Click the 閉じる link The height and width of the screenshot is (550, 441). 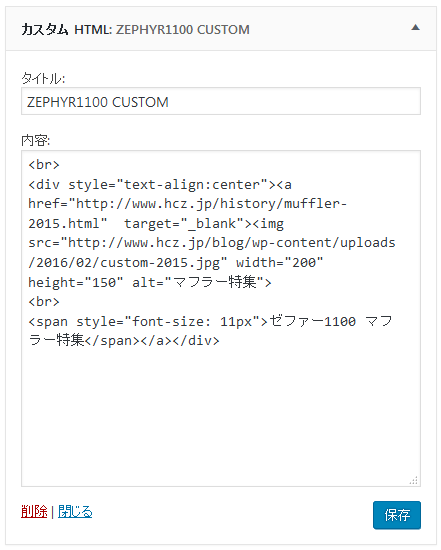click(x=75, y=512)
